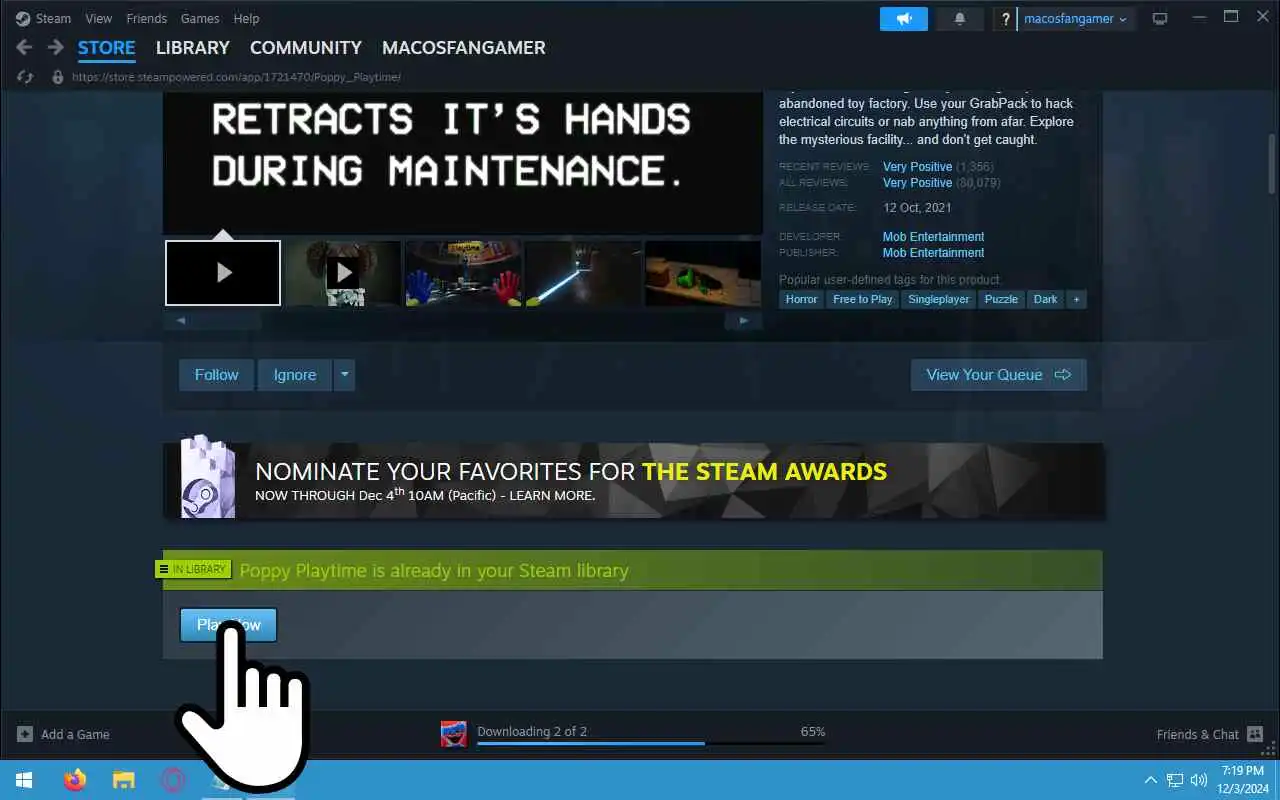
Task: Open the Friends menu
Action: pos(147,19)
